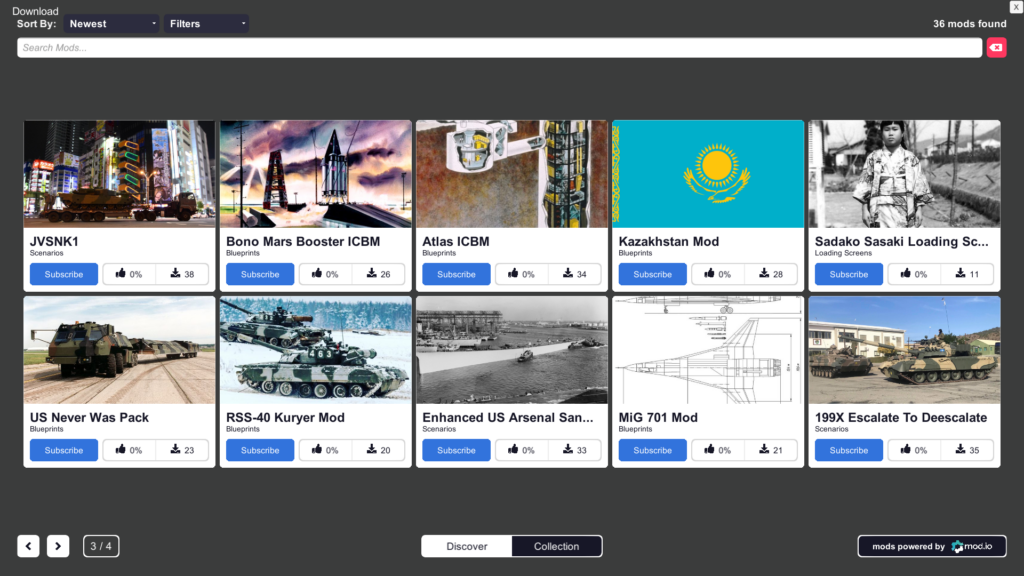
Task: Click download icon on MiG 701 Mod
Action: 764,450
